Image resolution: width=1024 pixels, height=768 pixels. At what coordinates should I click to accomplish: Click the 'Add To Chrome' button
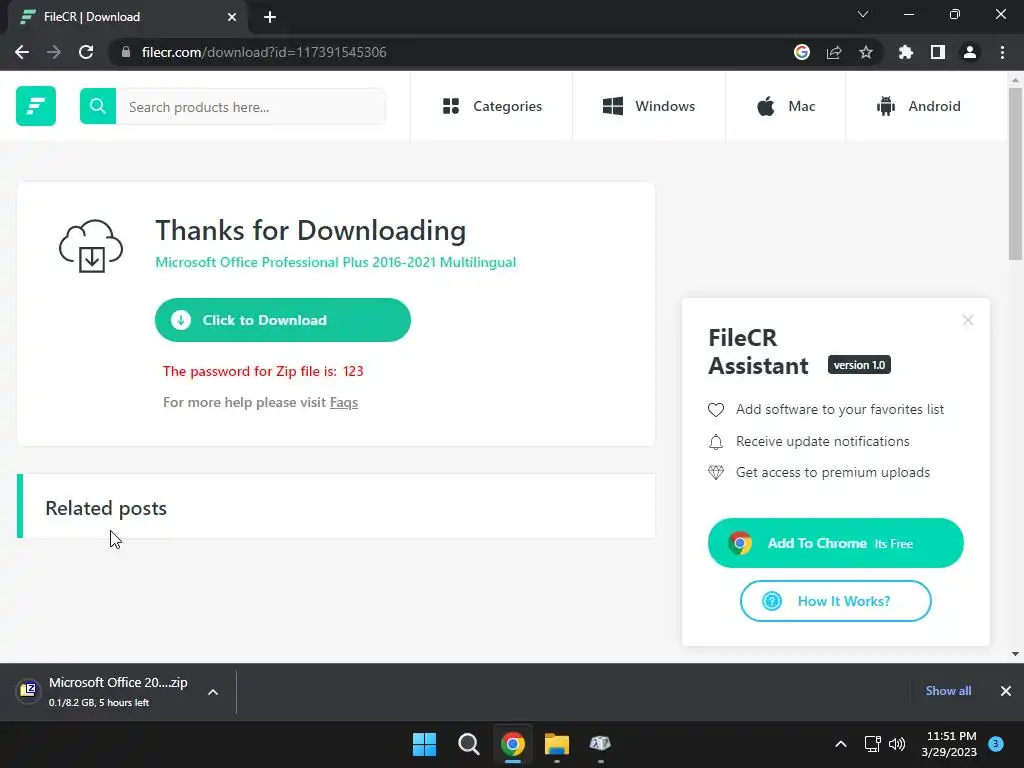pos(835,543)
